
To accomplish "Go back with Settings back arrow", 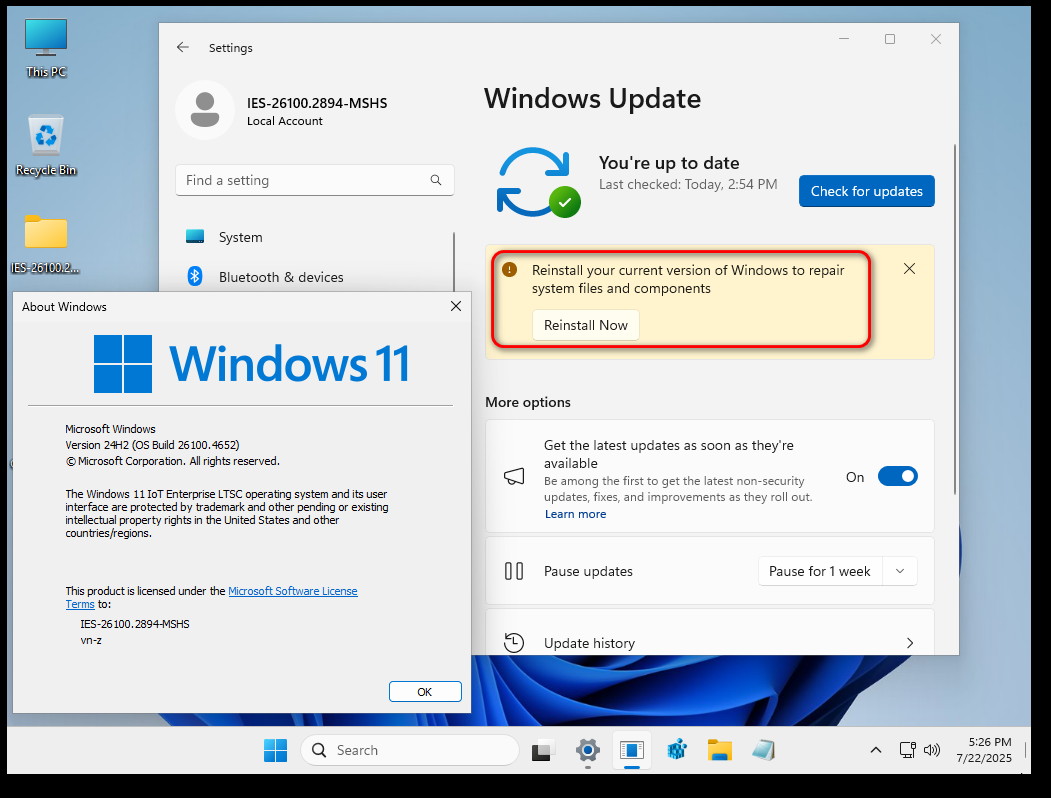I will pos(182,47).
